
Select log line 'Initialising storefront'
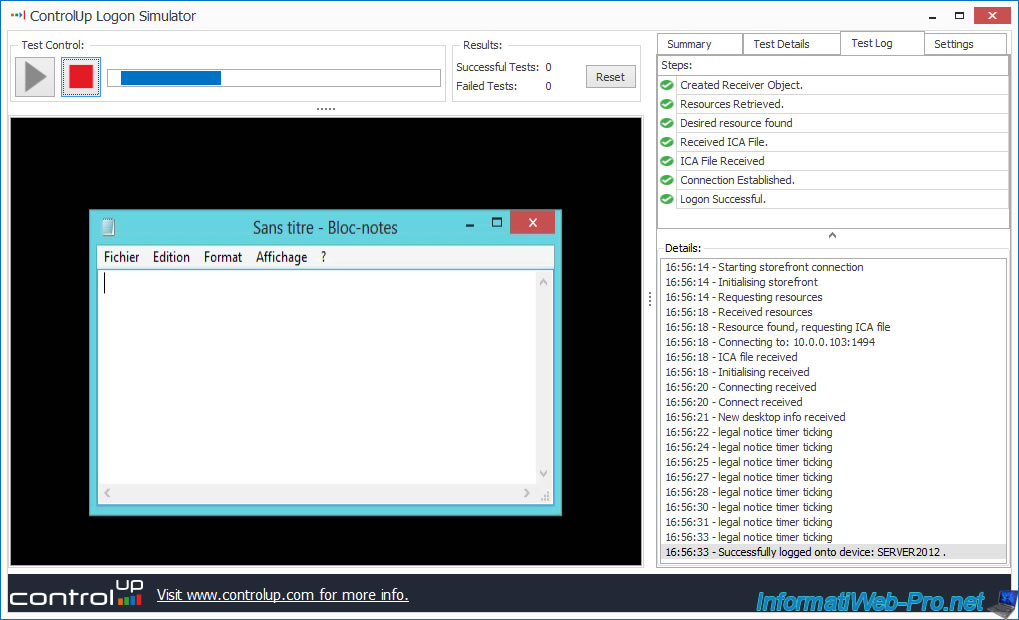834,282
